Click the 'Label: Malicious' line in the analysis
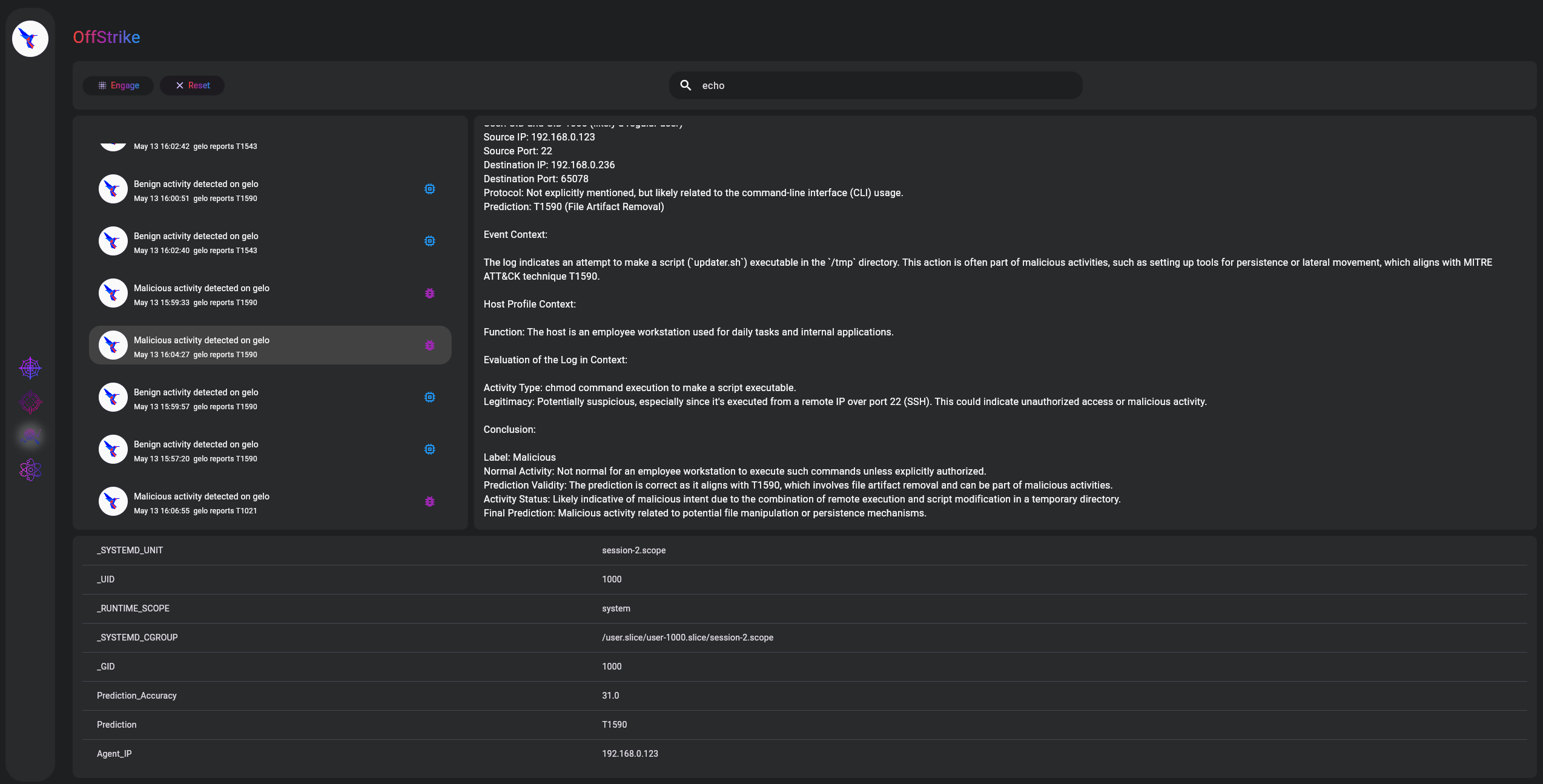1543x784 pixels. [520, 457]
